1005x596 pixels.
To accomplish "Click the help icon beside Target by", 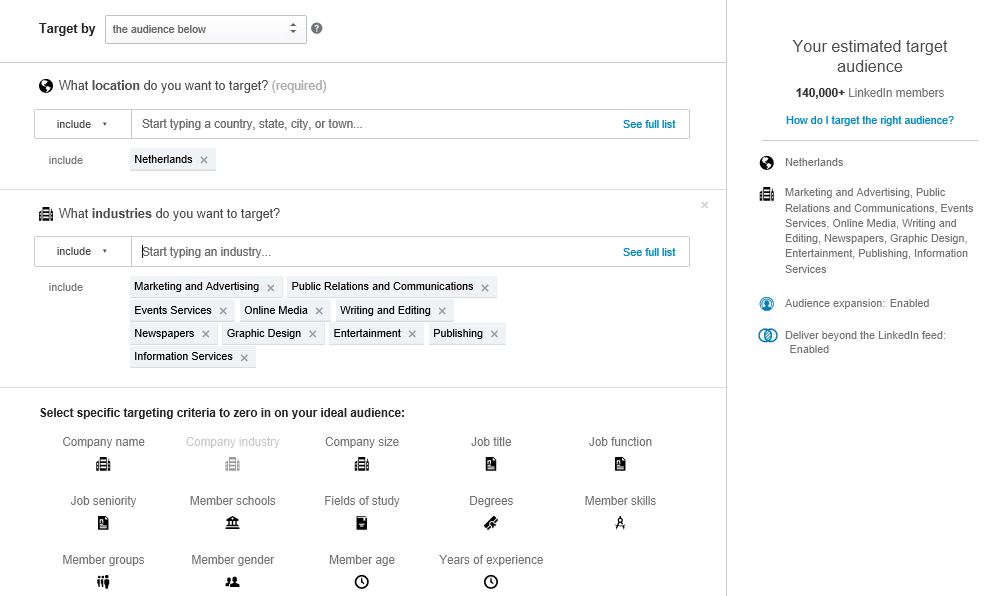I will (317, 29).
